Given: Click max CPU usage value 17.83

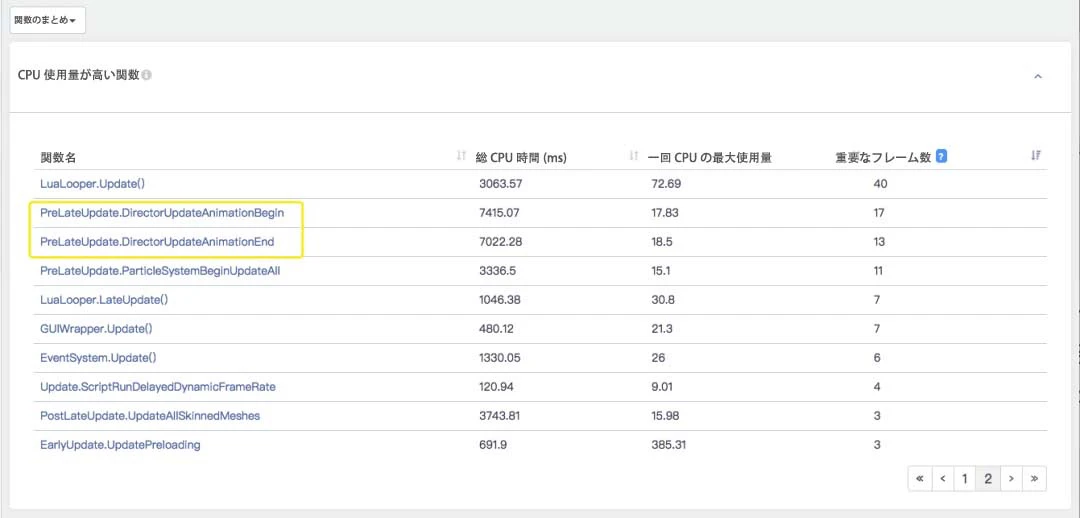Looking at the screenshot, I should click(x=665, y=213).
